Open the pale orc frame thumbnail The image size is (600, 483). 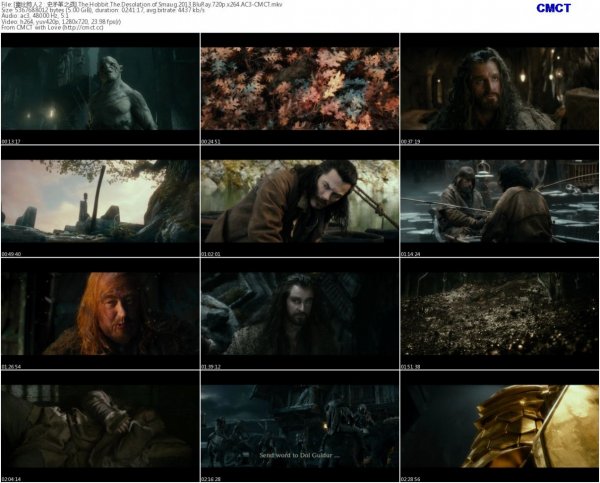pyautogui.click(x=100, y=89)
